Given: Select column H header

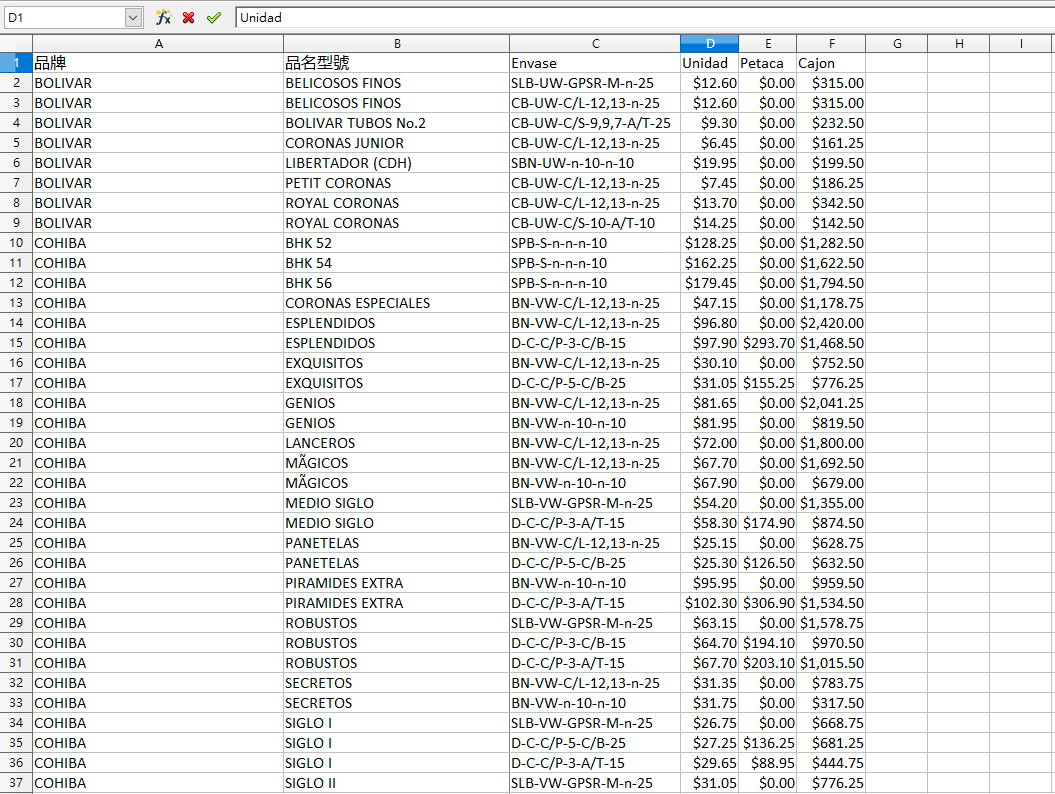Looking at the screenshot, I should 959,44.
